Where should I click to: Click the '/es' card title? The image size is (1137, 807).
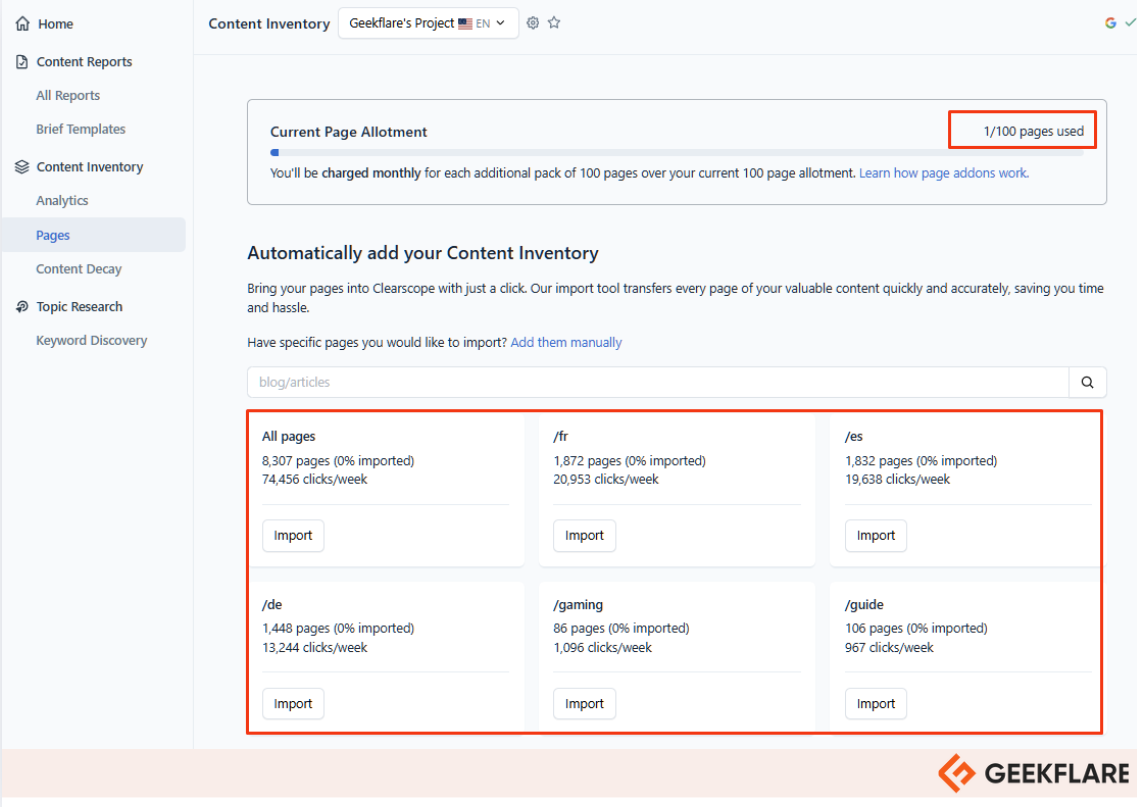click(x=854, y=436)
